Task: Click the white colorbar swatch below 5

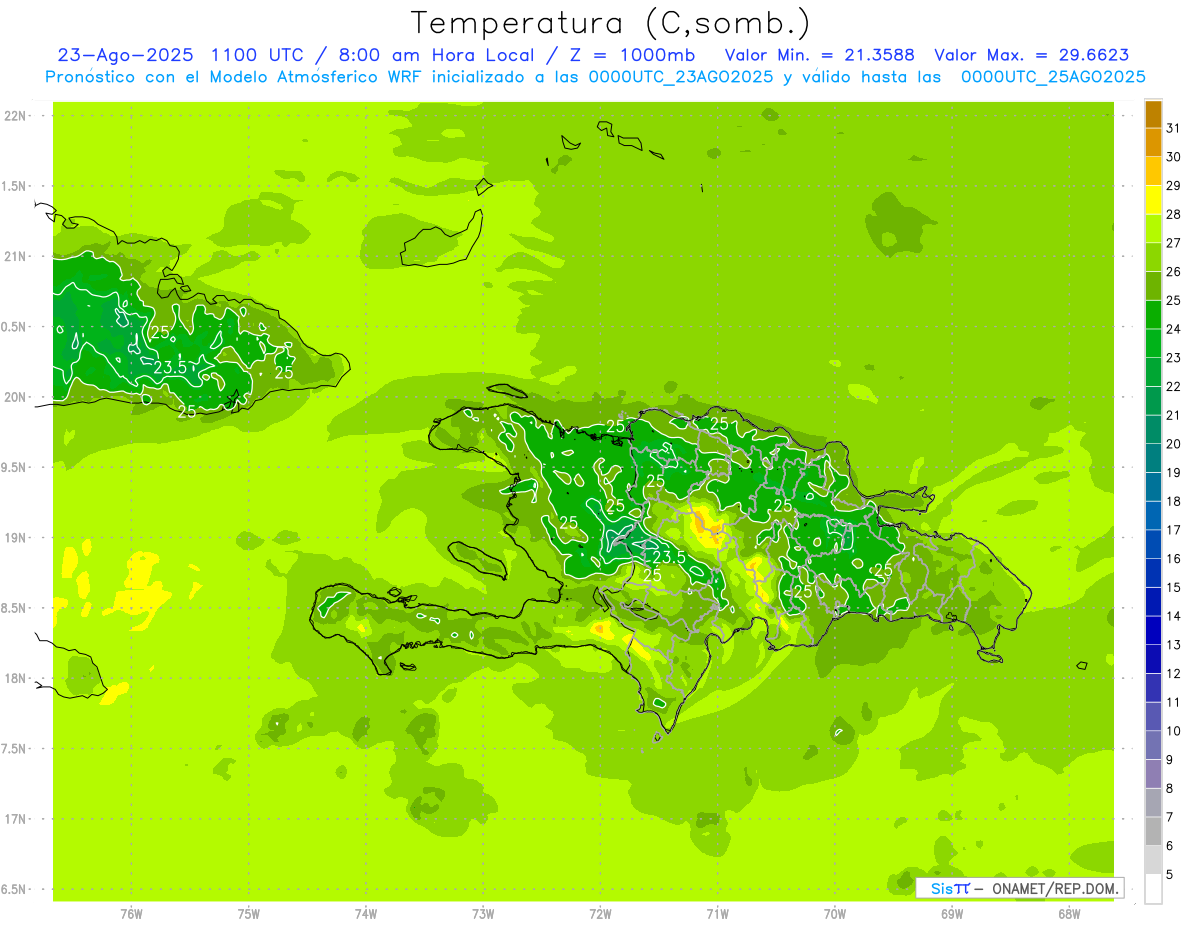Action: coord(1153,890)
